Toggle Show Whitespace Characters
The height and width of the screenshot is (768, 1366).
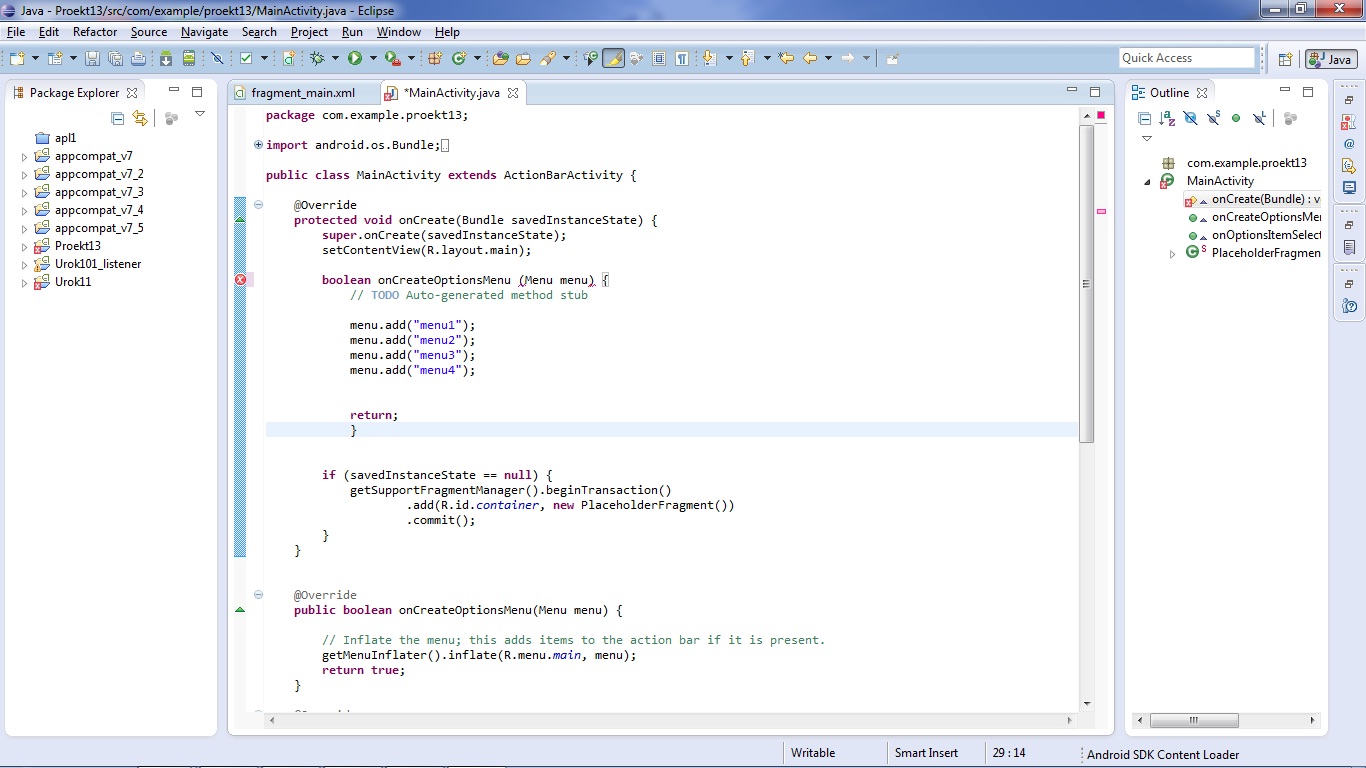[681, 59]
